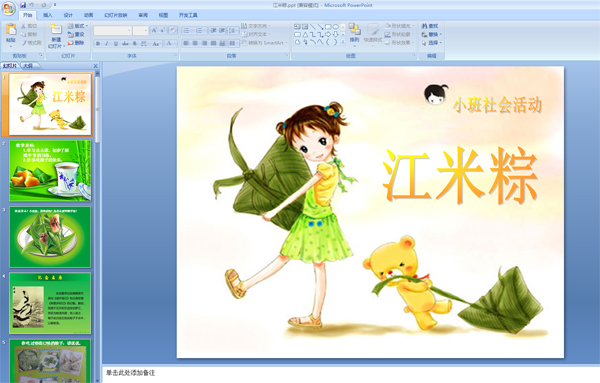The width and height of the screenshot is (600, 383).
Task: Click the bulleted list icon
Action: (x=188, y=31)
